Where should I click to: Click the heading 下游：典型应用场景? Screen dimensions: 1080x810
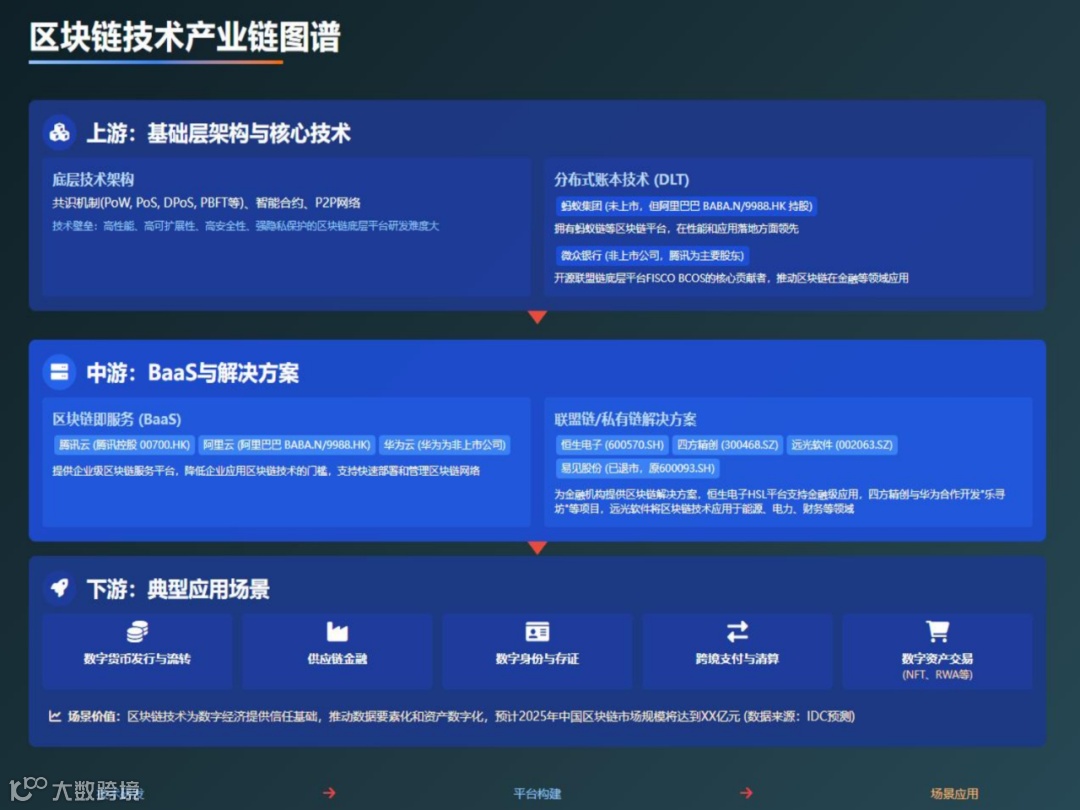point(178,589)
